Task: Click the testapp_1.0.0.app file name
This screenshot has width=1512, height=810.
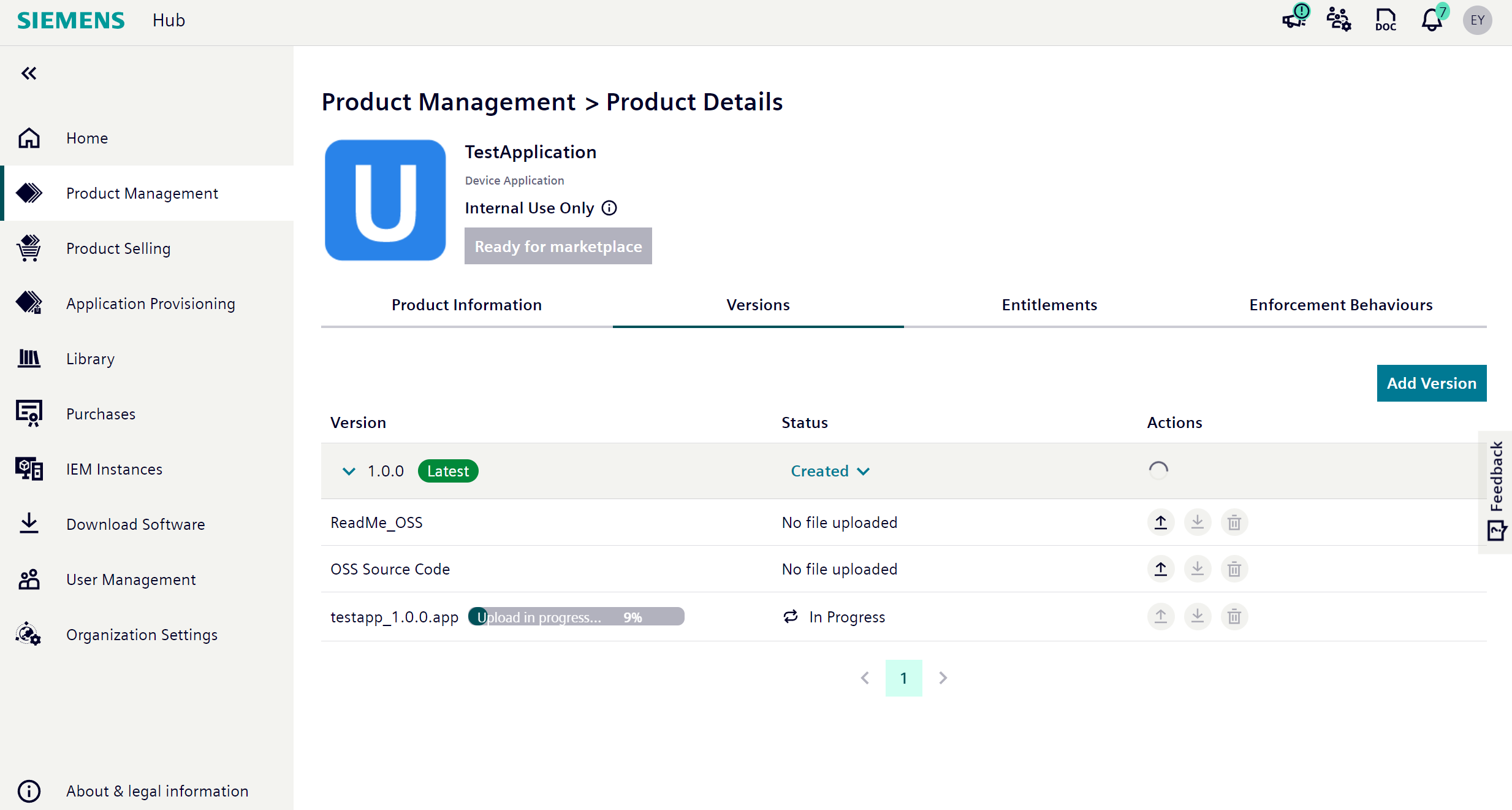Action: pyautogui.click(x=394, y=617)
